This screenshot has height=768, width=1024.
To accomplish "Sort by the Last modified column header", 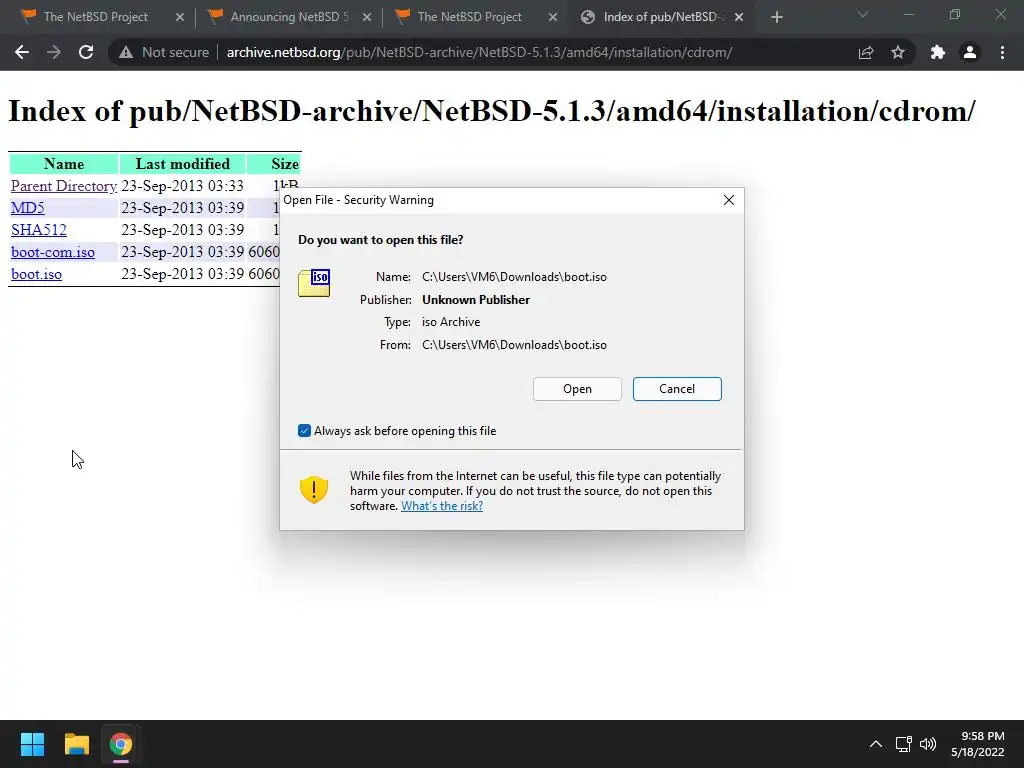I will point(182,164).
